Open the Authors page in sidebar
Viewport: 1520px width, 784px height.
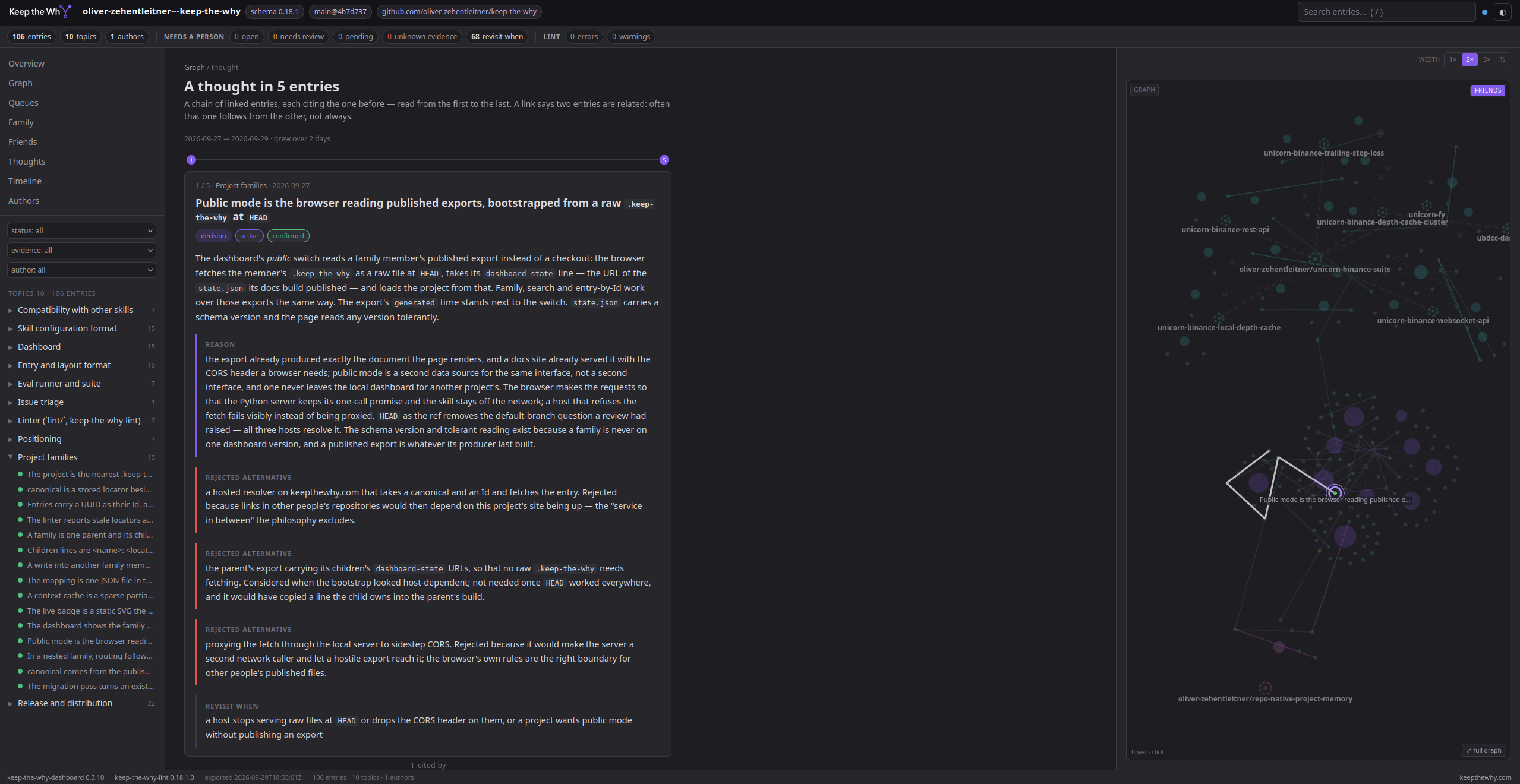[x=24, y=201]
